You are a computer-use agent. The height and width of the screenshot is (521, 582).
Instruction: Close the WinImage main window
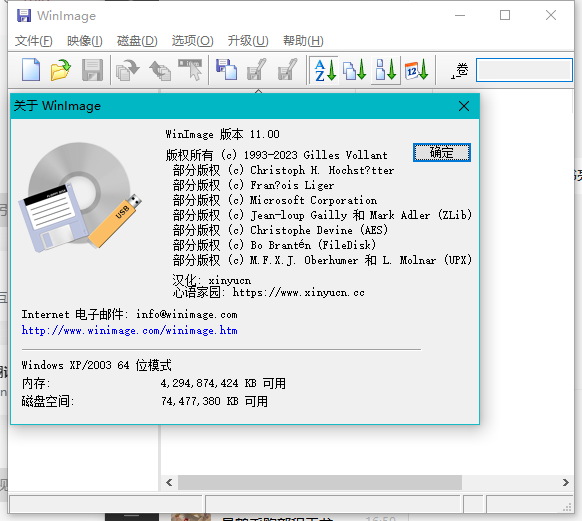click(x=551, y=16)
